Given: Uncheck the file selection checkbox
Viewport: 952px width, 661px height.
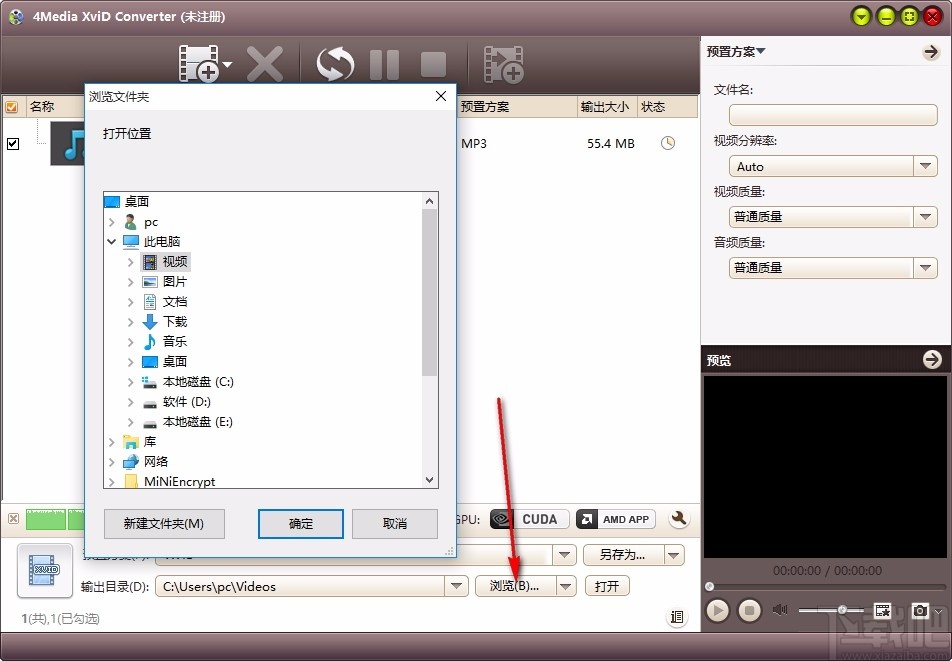Looking at the screenshot, I should (x=14, y=143).
